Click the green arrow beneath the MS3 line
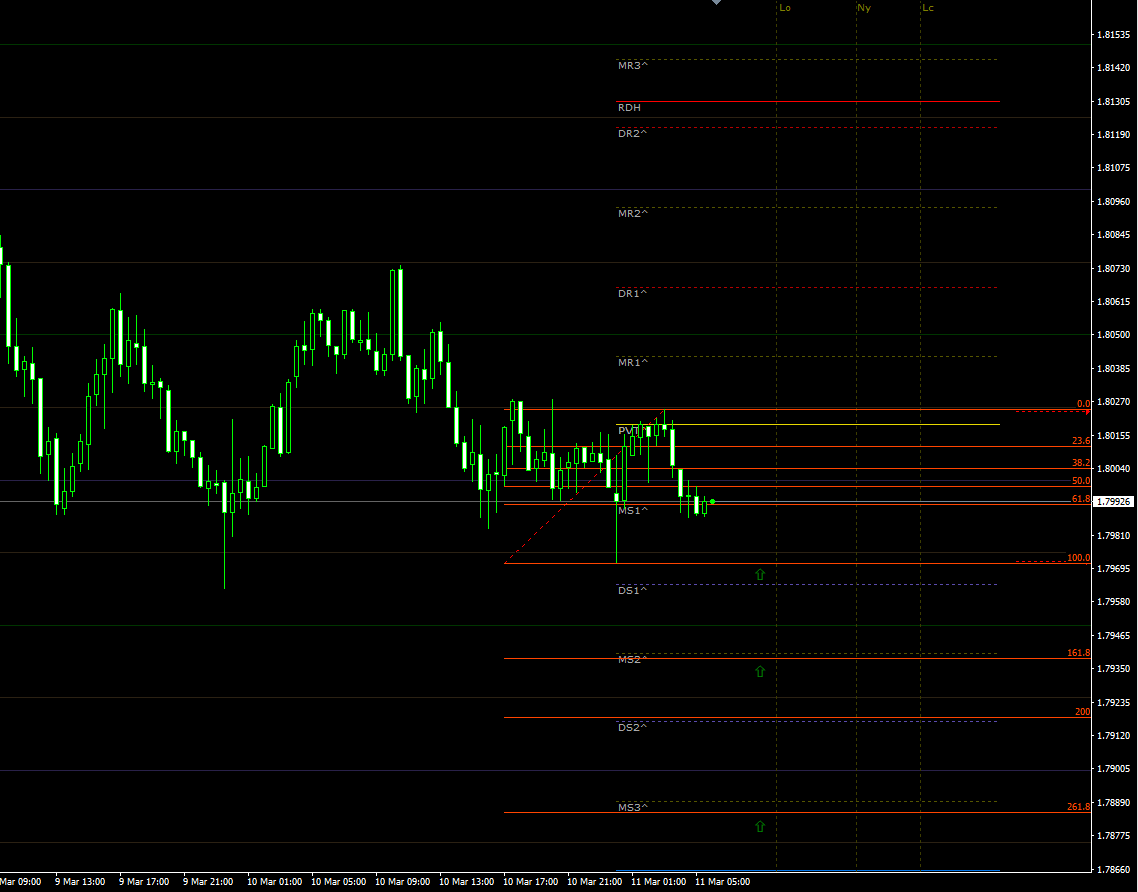Viewport: 1138px width, 892px height. (760, 826)
